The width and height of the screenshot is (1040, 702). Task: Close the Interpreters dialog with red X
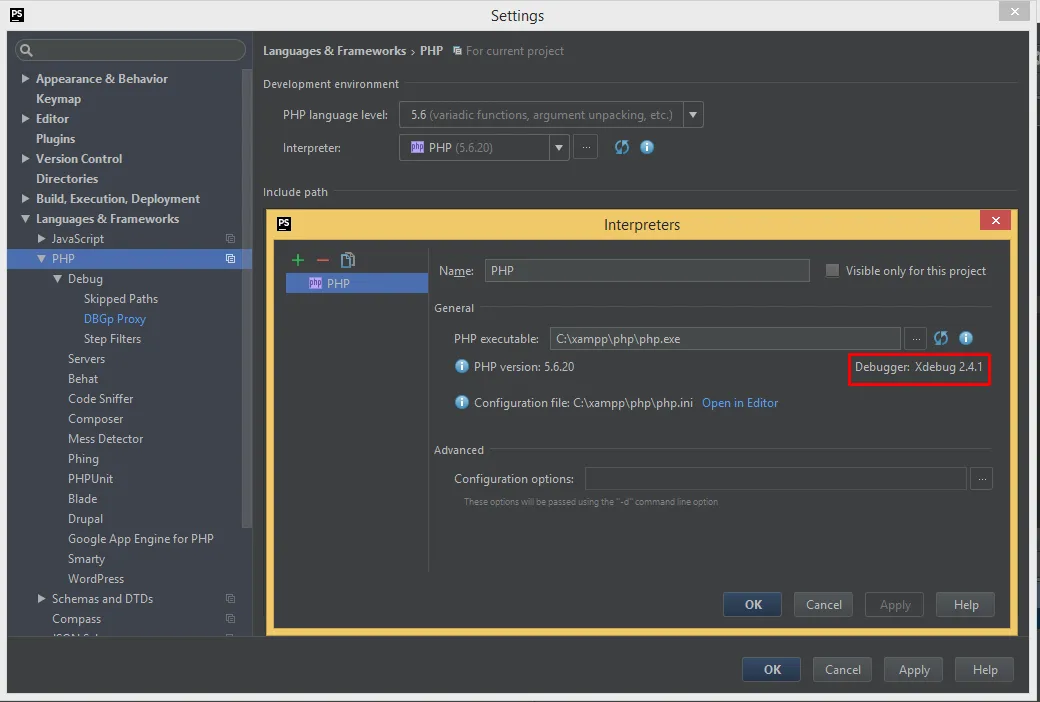coord(995,220)
